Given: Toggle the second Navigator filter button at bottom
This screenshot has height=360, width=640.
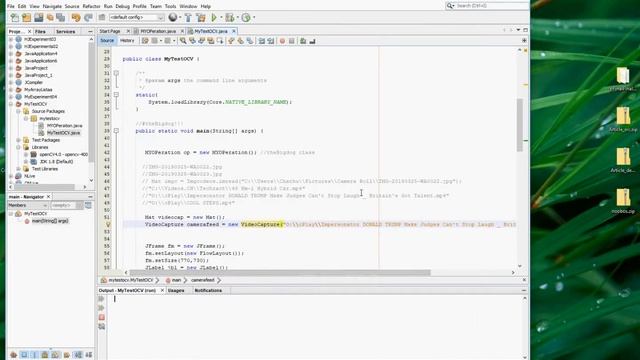Looking at the screenshot, I should (24, 355).
